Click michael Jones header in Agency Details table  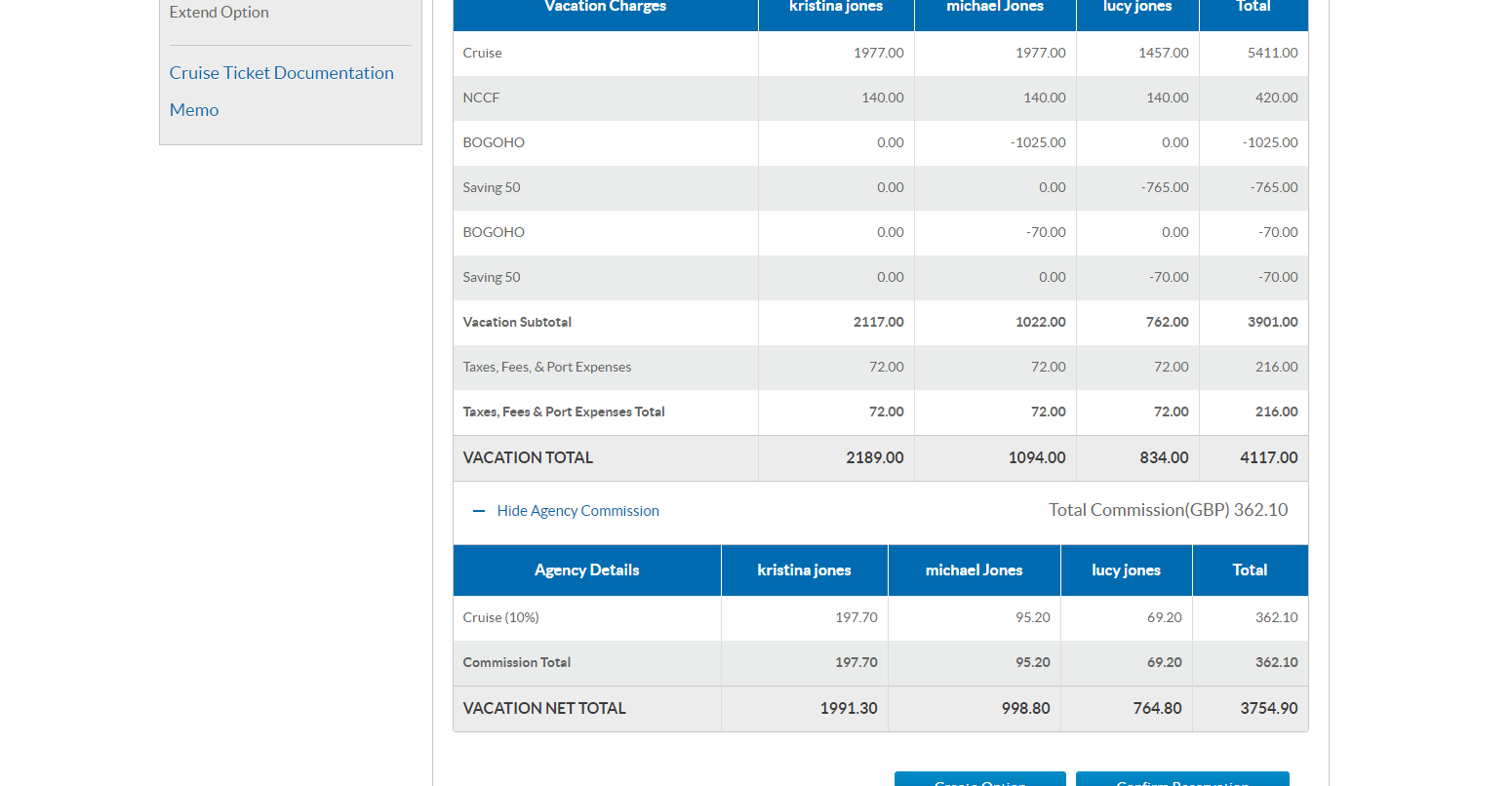pyautogui.click(x=975, y=570)
